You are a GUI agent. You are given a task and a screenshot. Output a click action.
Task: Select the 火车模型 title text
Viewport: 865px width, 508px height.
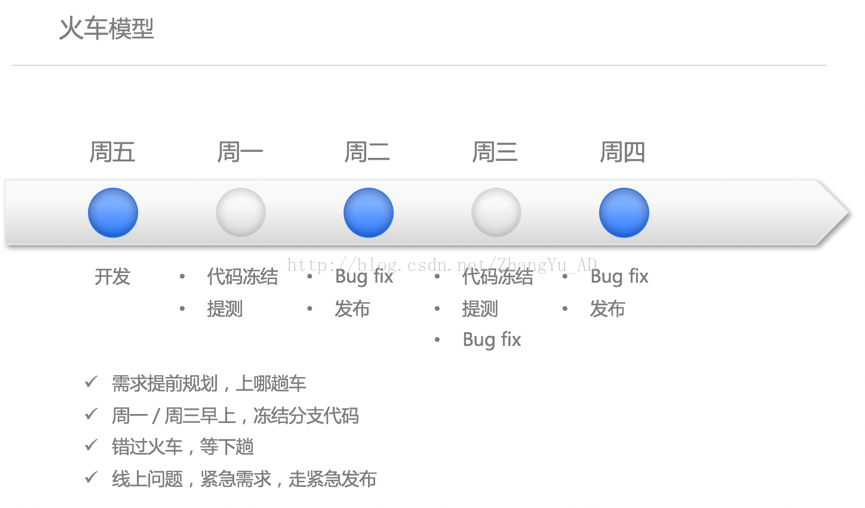coord(106,28)
